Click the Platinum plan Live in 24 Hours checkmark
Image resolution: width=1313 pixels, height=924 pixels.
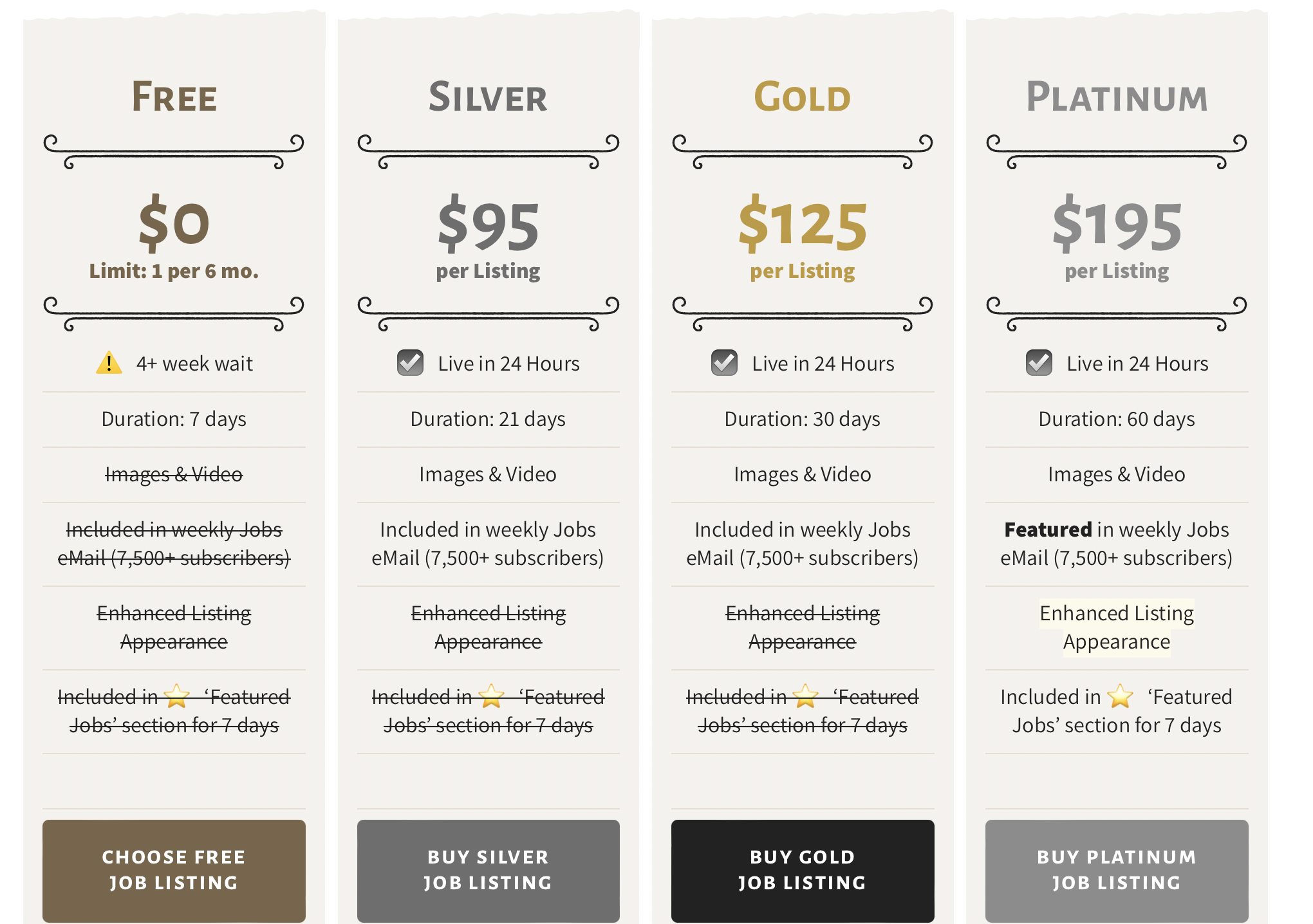[1039, 363]
